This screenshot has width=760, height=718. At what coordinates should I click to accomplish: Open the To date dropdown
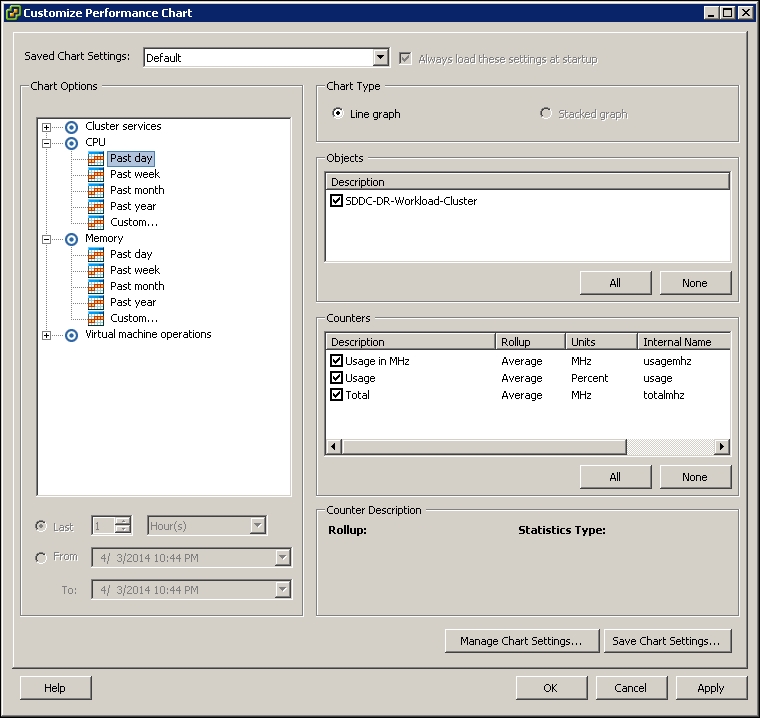click(x=283, y=590)
